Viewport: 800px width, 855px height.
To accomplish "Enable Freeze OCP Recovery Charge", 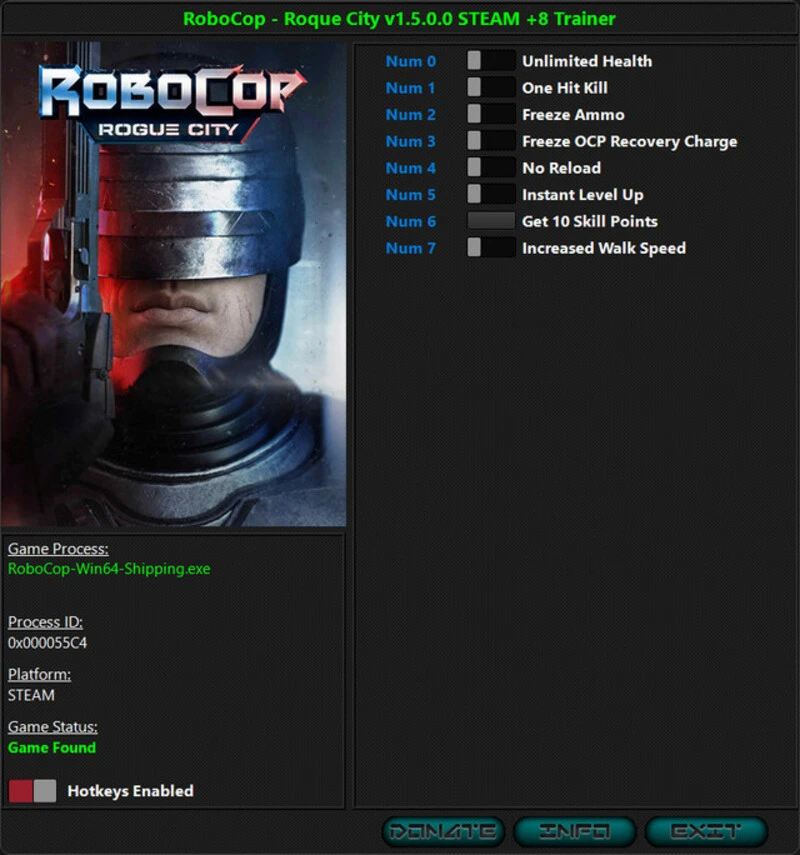I will click(x=490, y=141).
